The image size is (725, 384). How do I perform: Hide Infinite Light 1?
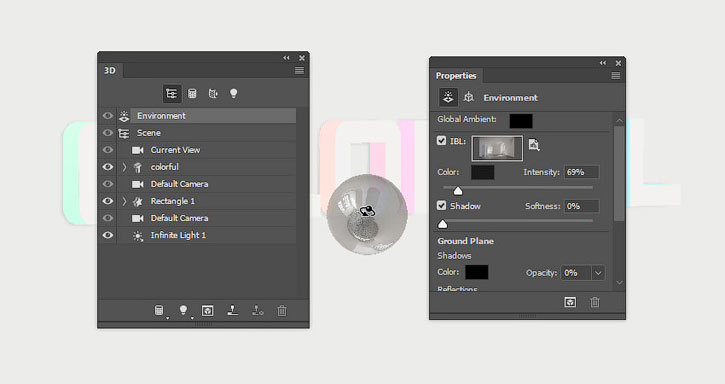coord(108,235)
